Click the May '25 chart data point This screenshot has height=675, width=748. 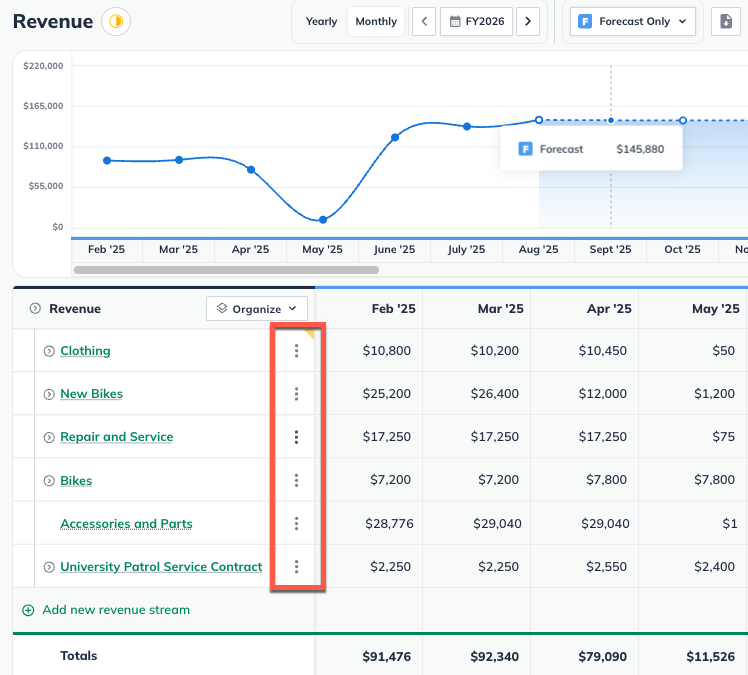tap(323, 219)
